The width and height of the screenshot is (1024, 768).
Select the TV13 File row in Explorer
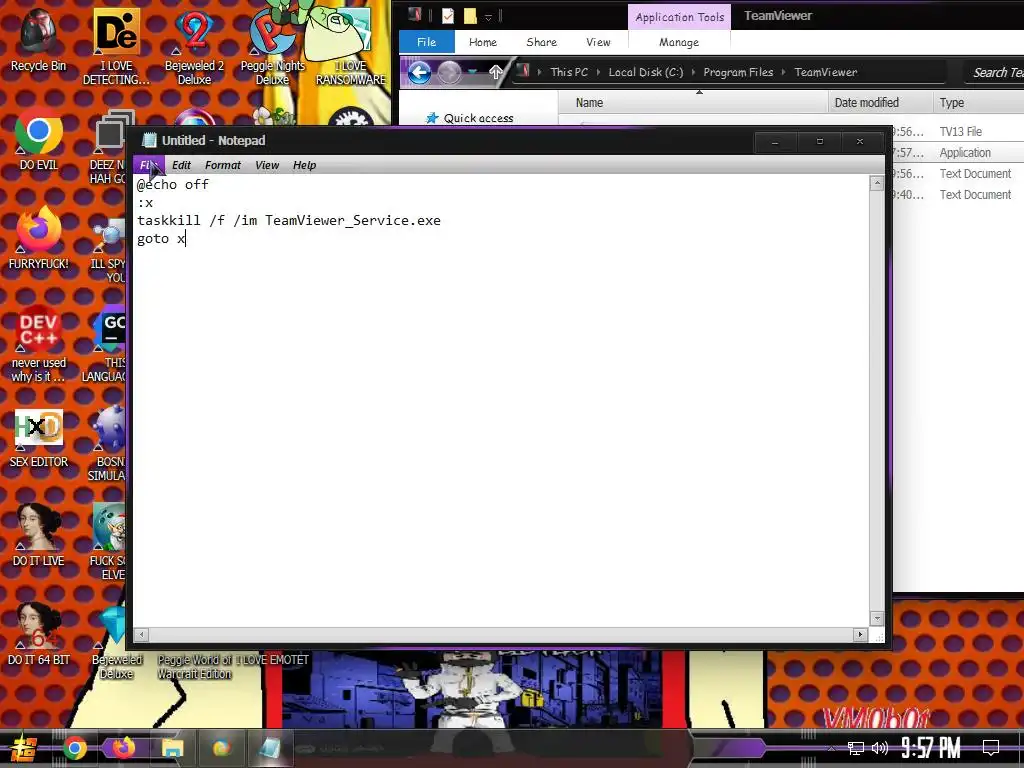pyautogui.click(x=957, y=131)
